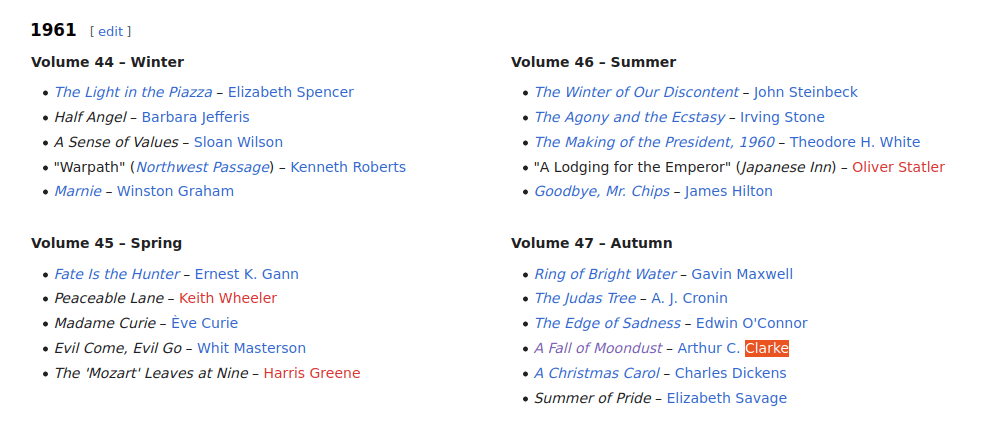Open Ring of Bright Water link

tap(605, 274)
